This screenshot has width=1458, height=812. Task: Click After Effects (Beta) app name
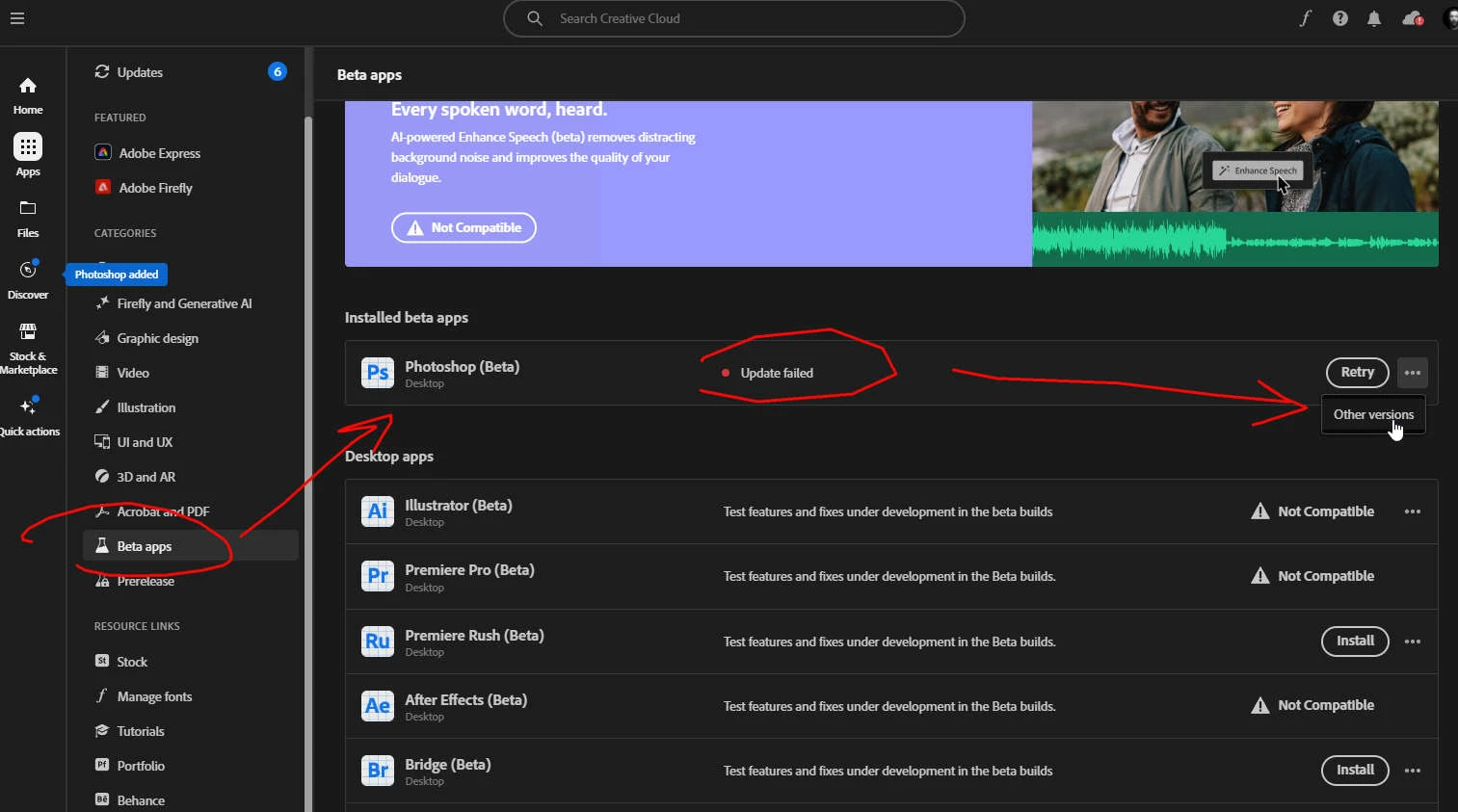[466, 700]
